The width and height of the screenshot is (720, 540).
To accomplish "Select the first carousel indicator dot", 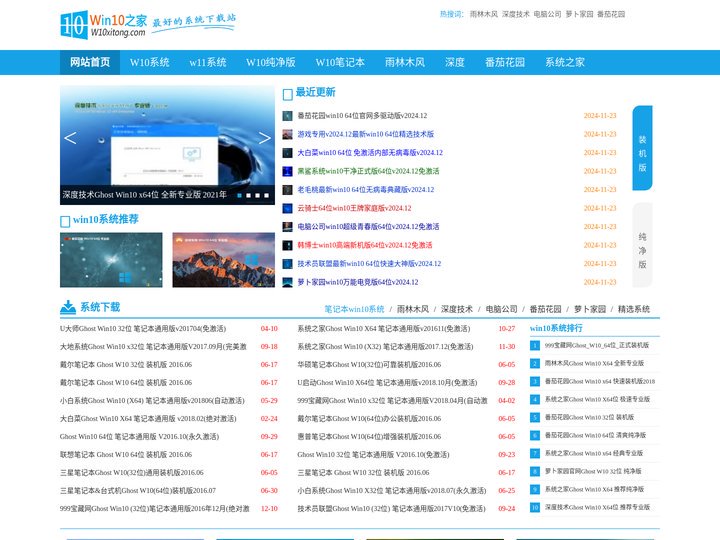I will point(239,195).
